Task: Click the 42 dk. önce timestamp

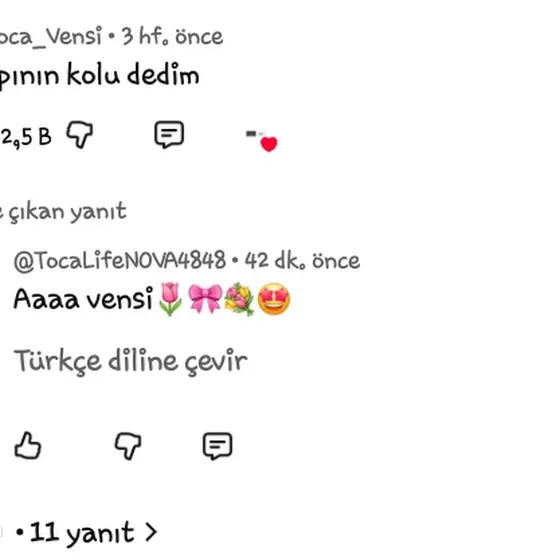Action: (302, 261)
